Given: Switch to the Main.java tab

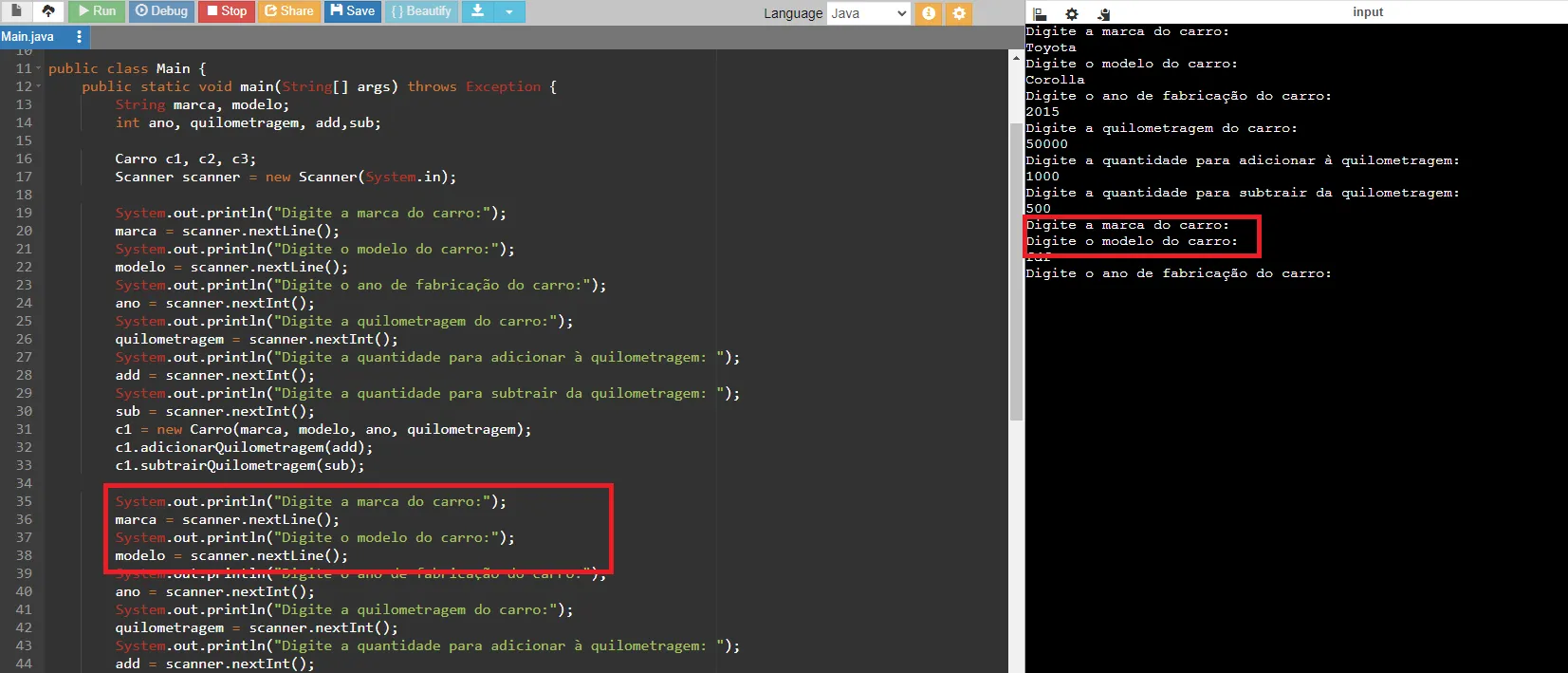Looking at the screenshot, I should (x=28, y=36).
